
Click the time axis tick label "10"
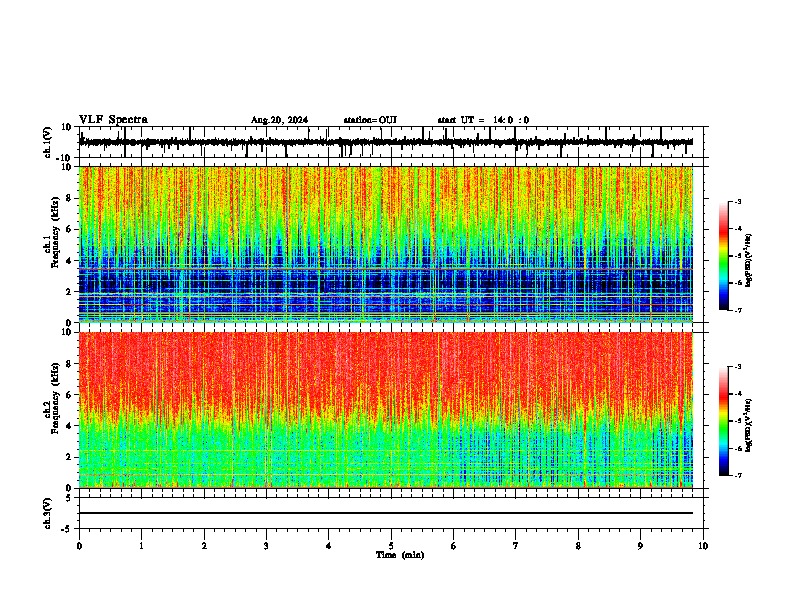(703, 546)
